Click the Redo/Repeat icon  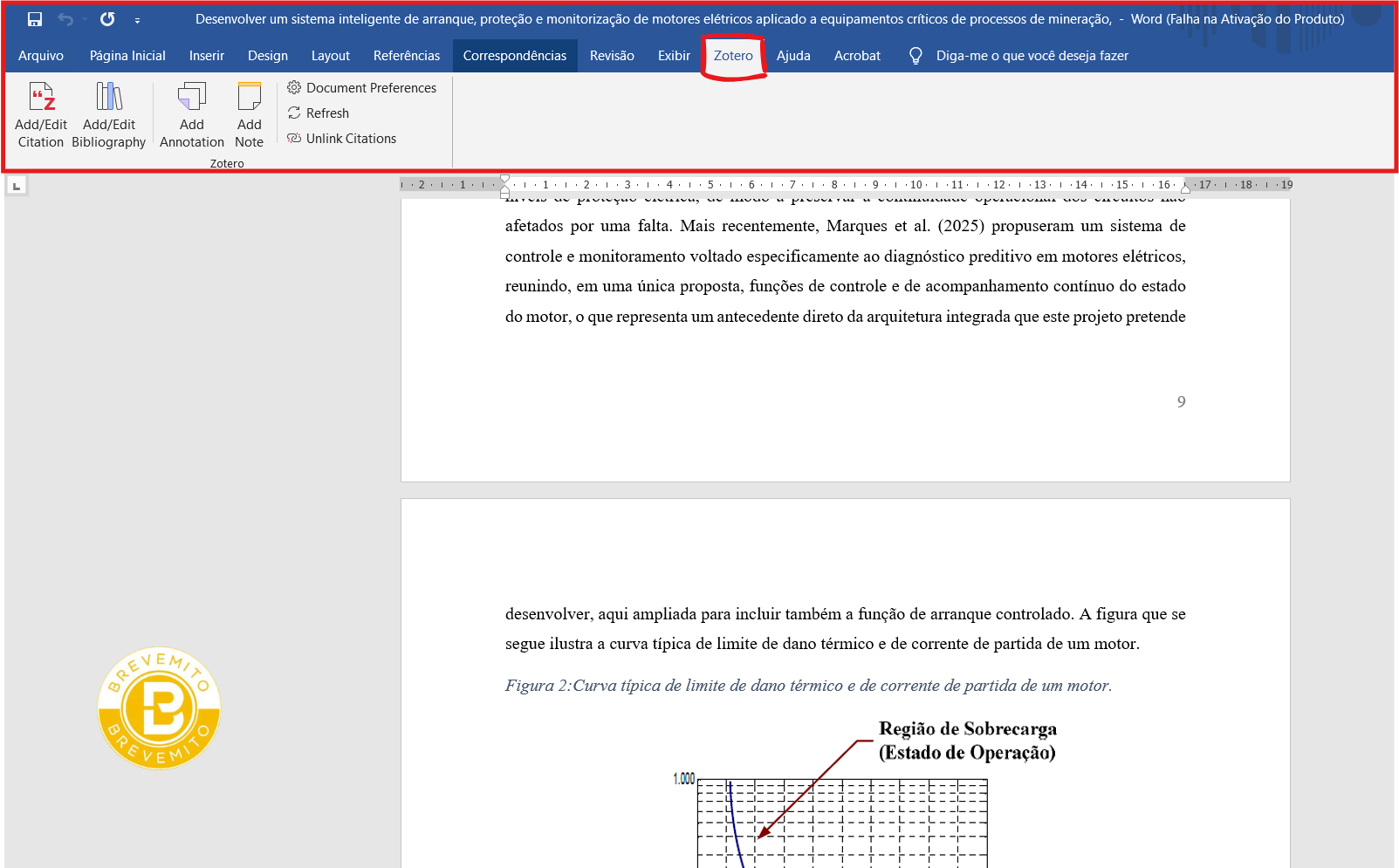pos(107,19)
